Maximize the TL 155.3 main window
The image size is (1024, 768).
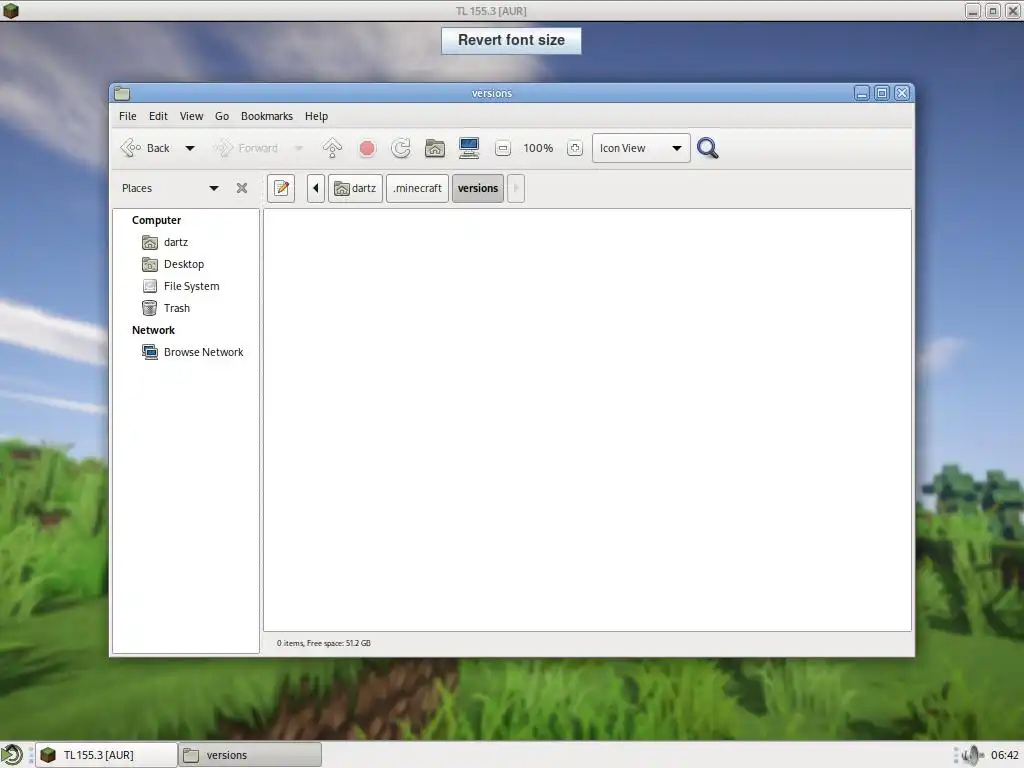[993, 11]
